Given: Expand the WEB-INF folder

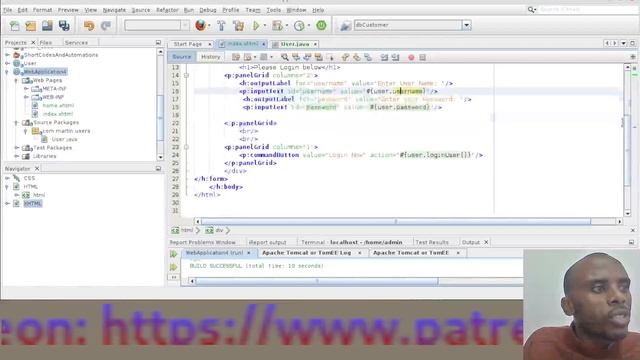Looking at the screenshot, I should [26, 97].
